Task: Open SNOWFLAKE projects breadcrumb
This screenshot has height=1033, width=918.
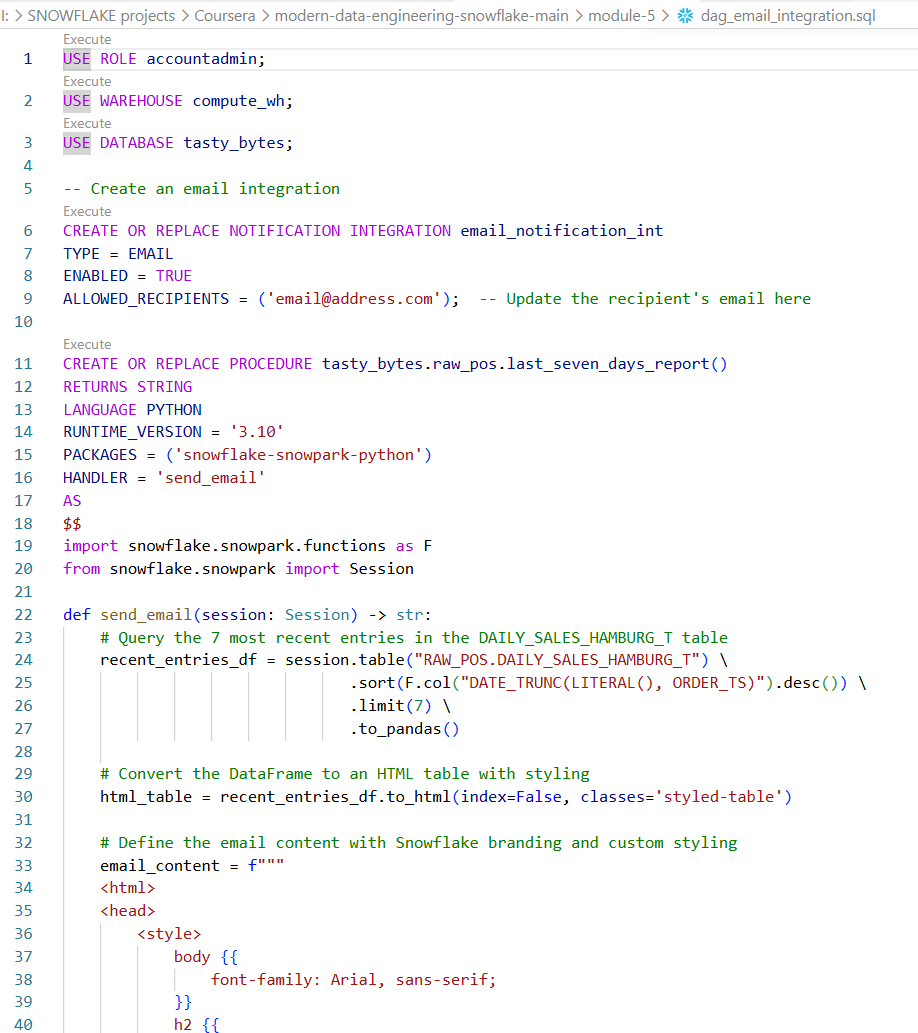Action: [101, 15]
